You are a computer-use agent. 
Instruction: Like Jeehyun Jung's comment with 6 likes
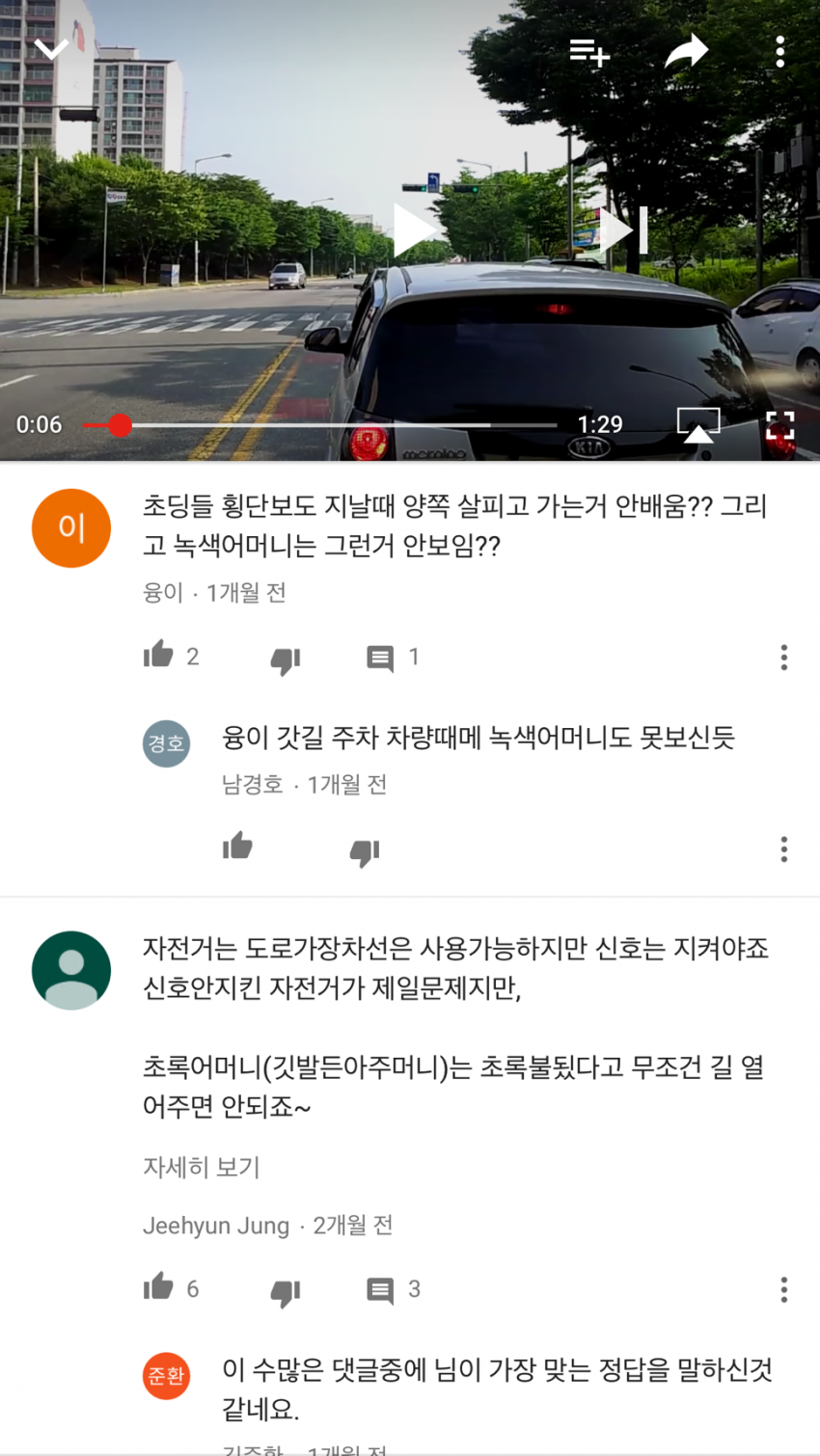pyautogui.click(x=159, y=1286)
